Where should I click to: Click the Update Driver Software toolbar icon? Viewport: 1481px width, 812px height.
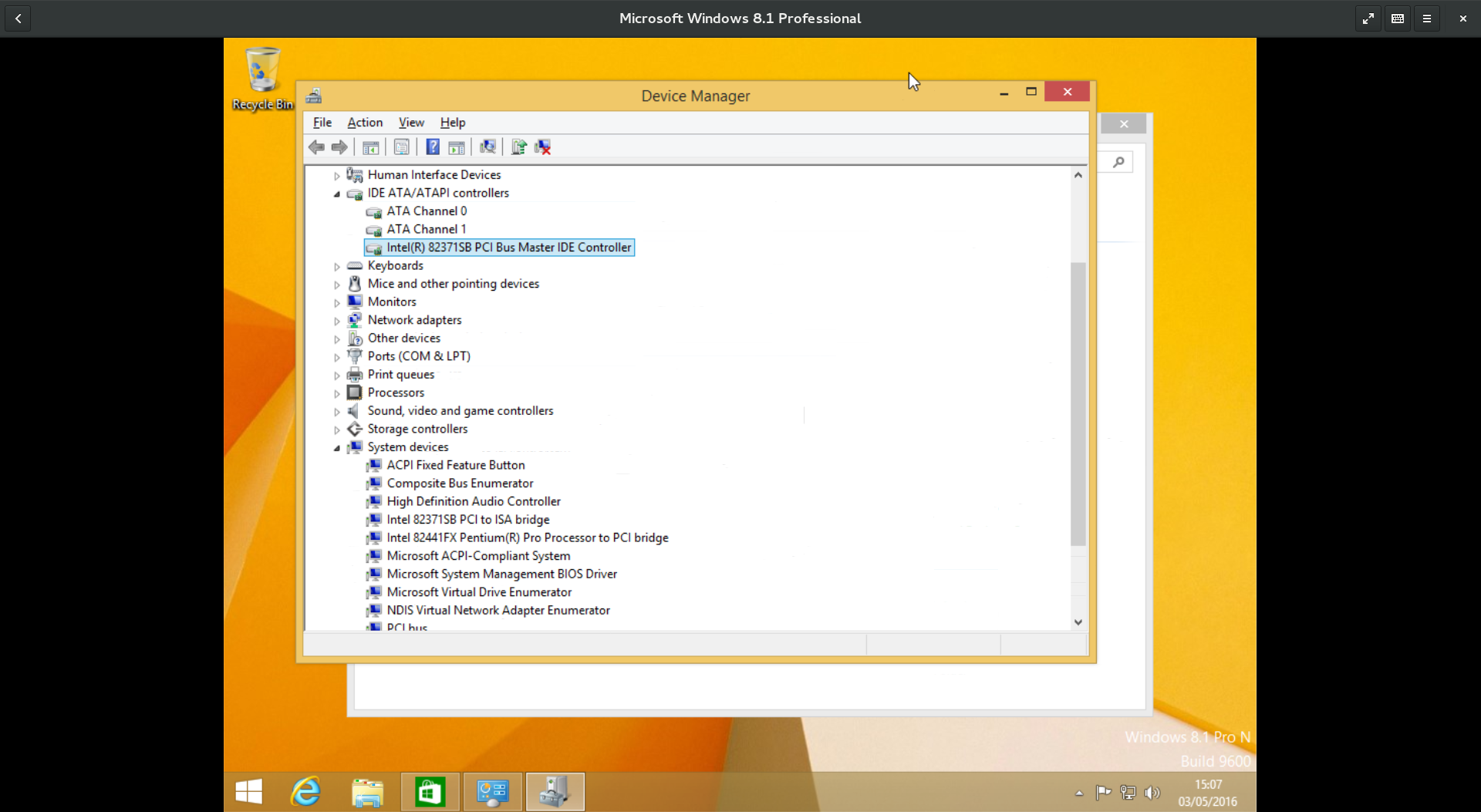click(519, 147)
